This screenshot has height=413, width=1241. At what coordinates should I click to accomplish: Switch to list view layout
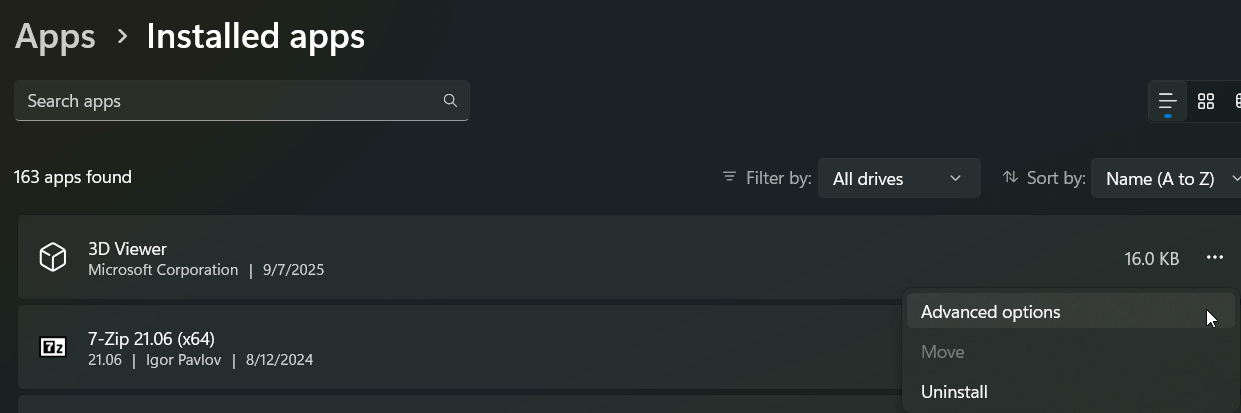(x=1167, y=101)
